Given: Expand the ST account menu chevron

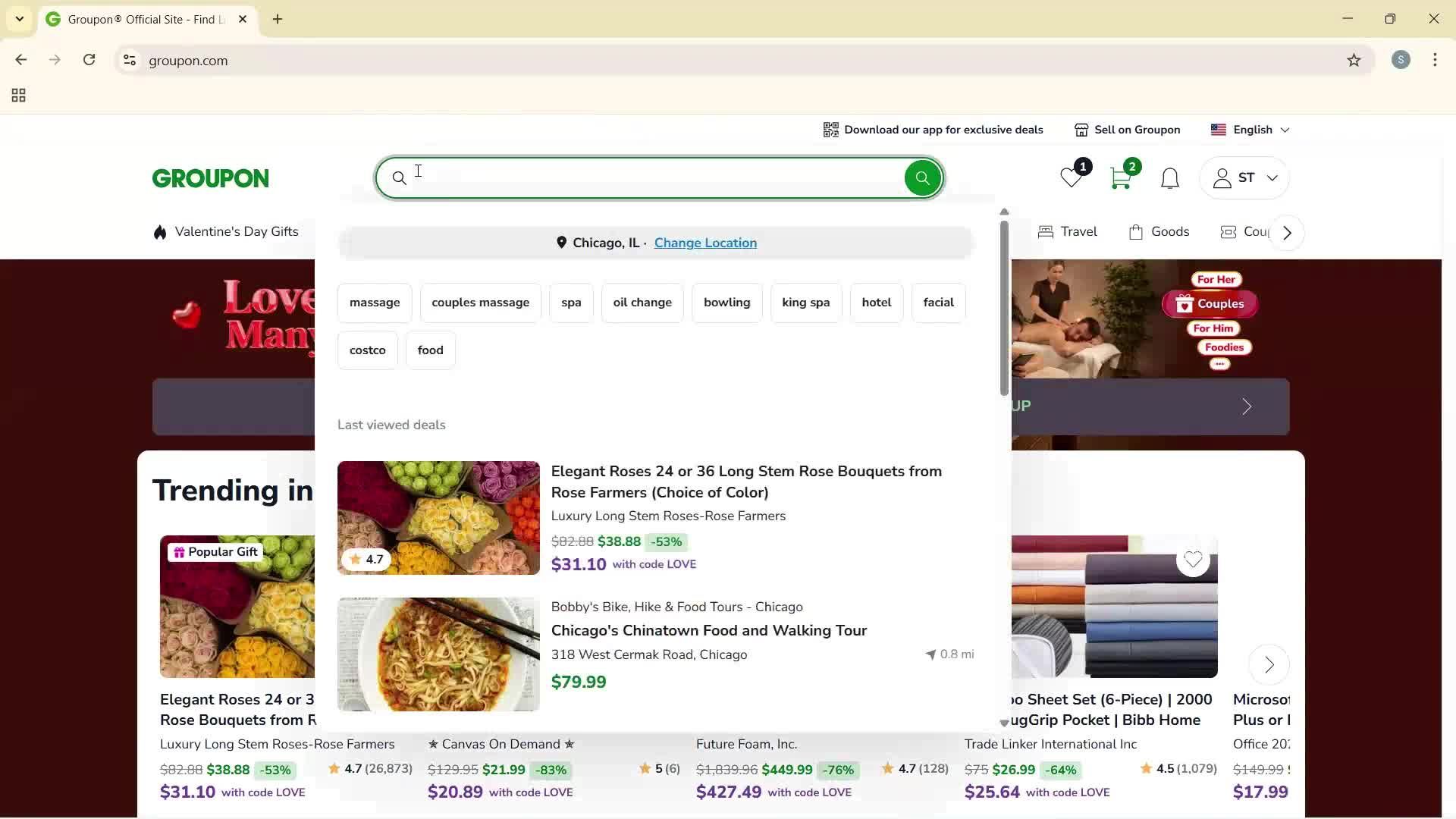Looking at the screenshot, I should 1272,177.
